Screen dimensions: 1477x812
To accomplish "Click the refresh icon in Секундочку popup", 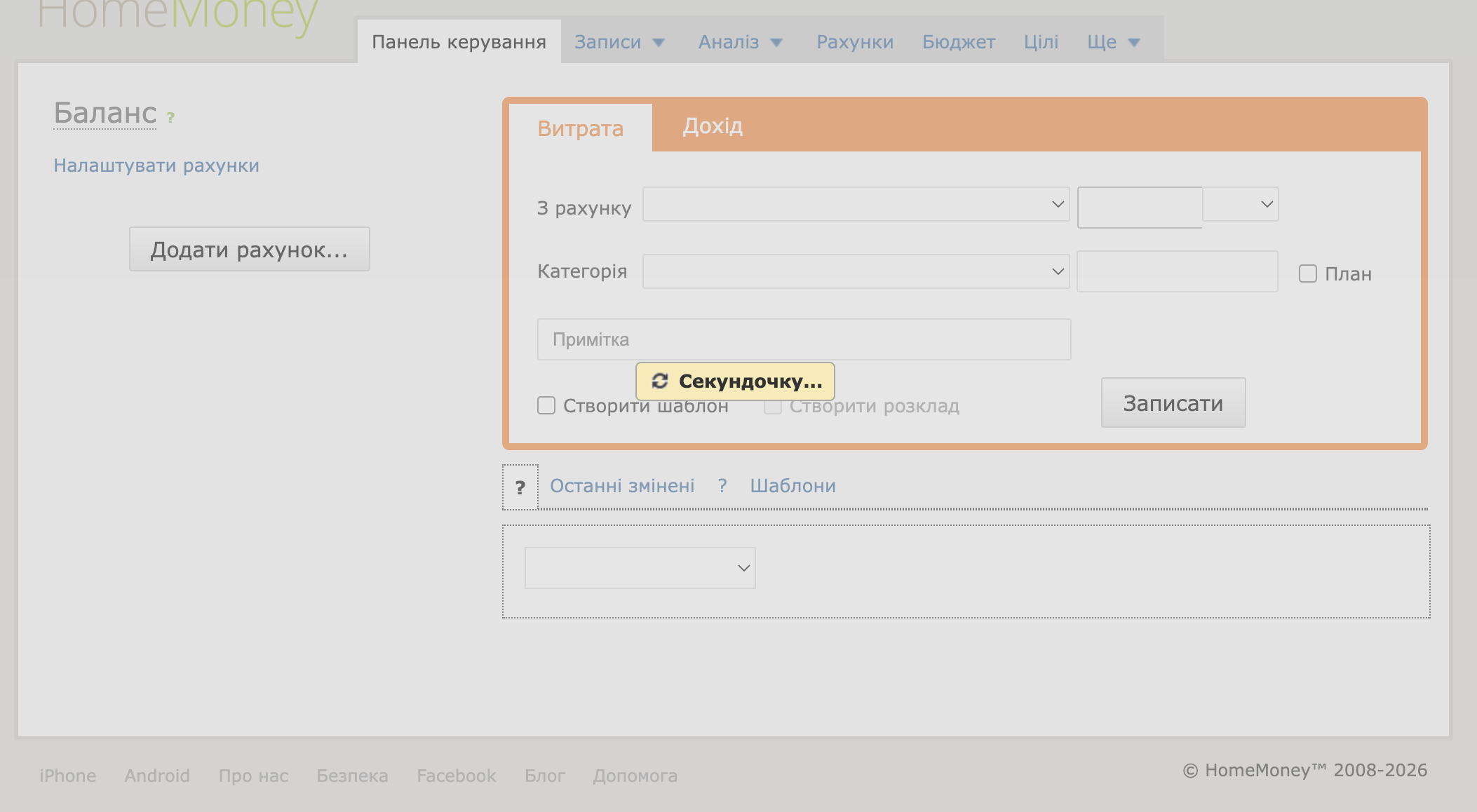I will click(659, 381).
